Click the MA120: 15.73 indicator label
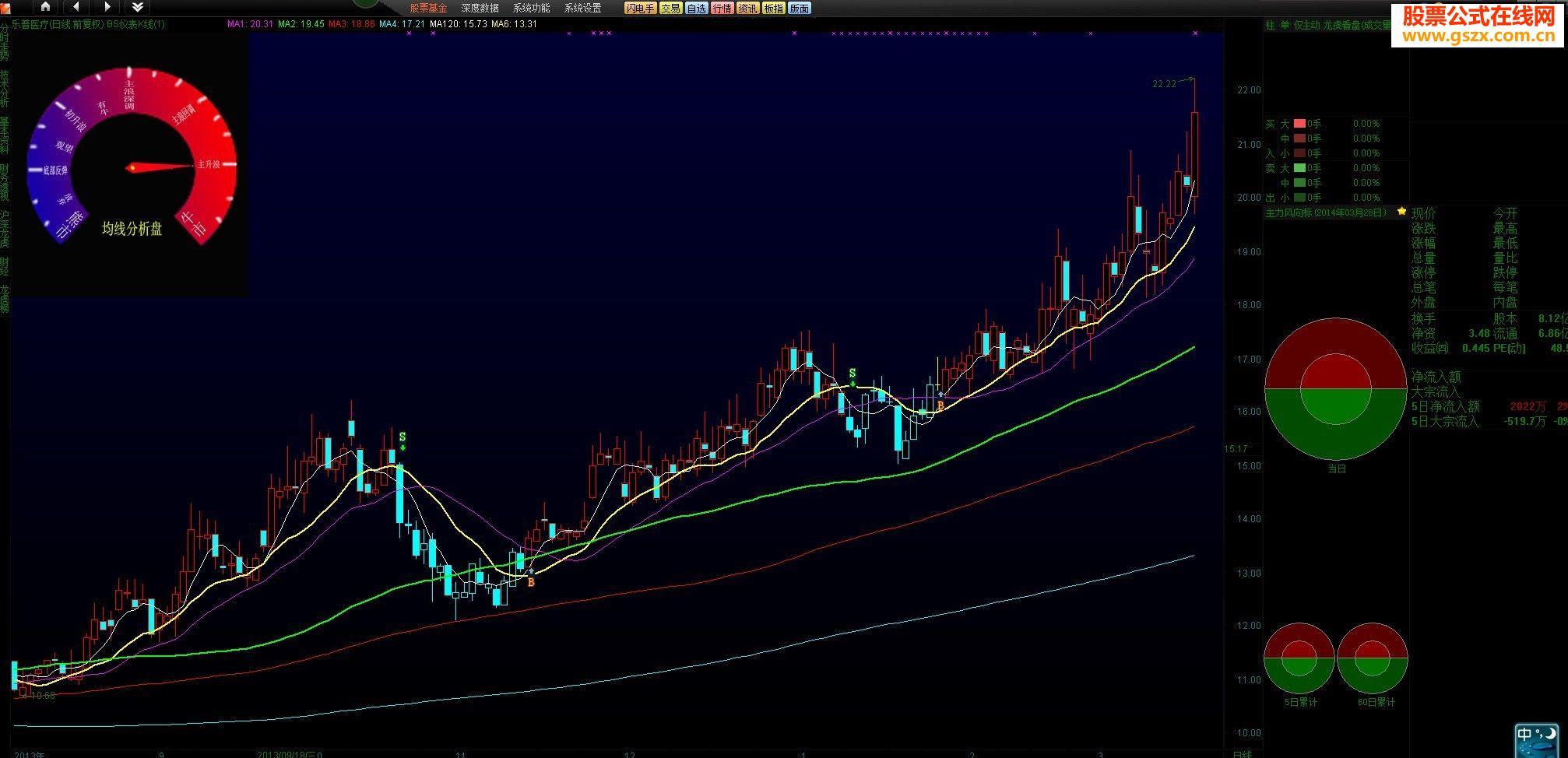This screenshot has width=1568, height=758. click(459, 24)
